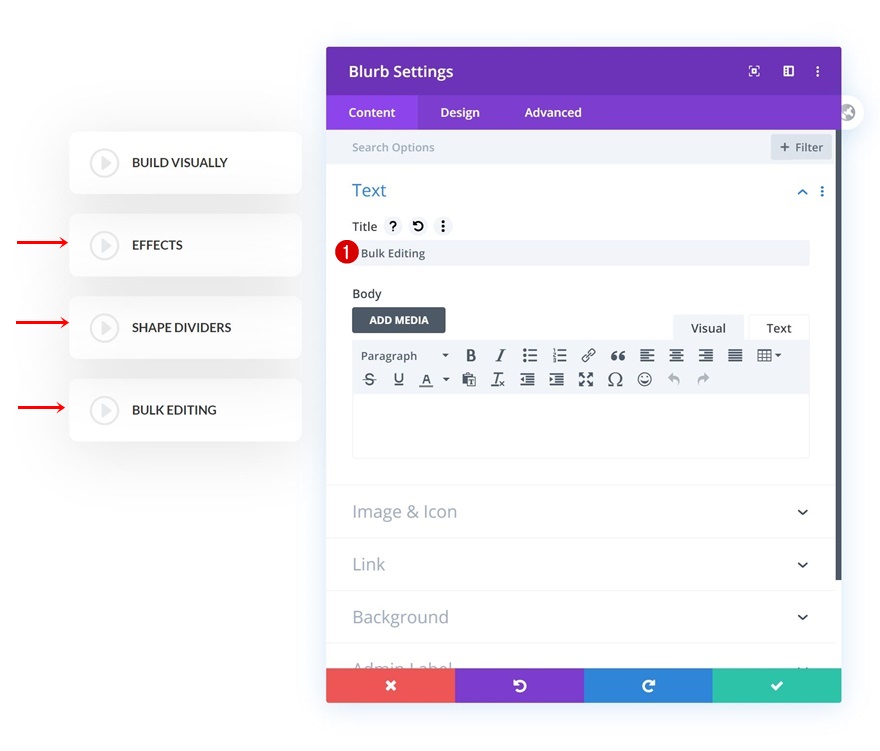Redo the editor action
This screenshot has height=751, width=880.
tap(703, 379)
